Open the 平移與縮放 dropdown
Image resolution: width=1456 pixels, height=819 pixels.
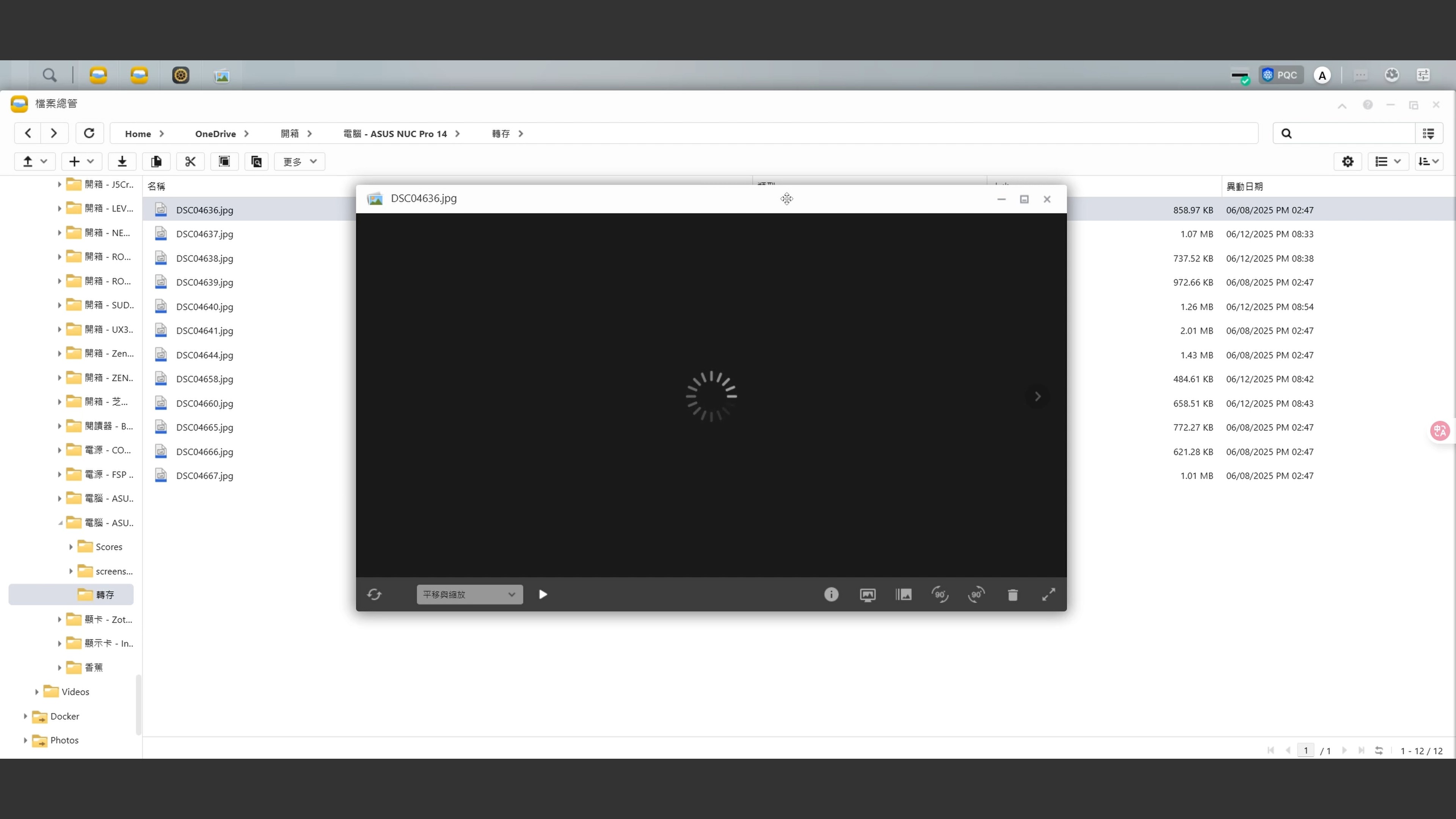tap(469, 595)
